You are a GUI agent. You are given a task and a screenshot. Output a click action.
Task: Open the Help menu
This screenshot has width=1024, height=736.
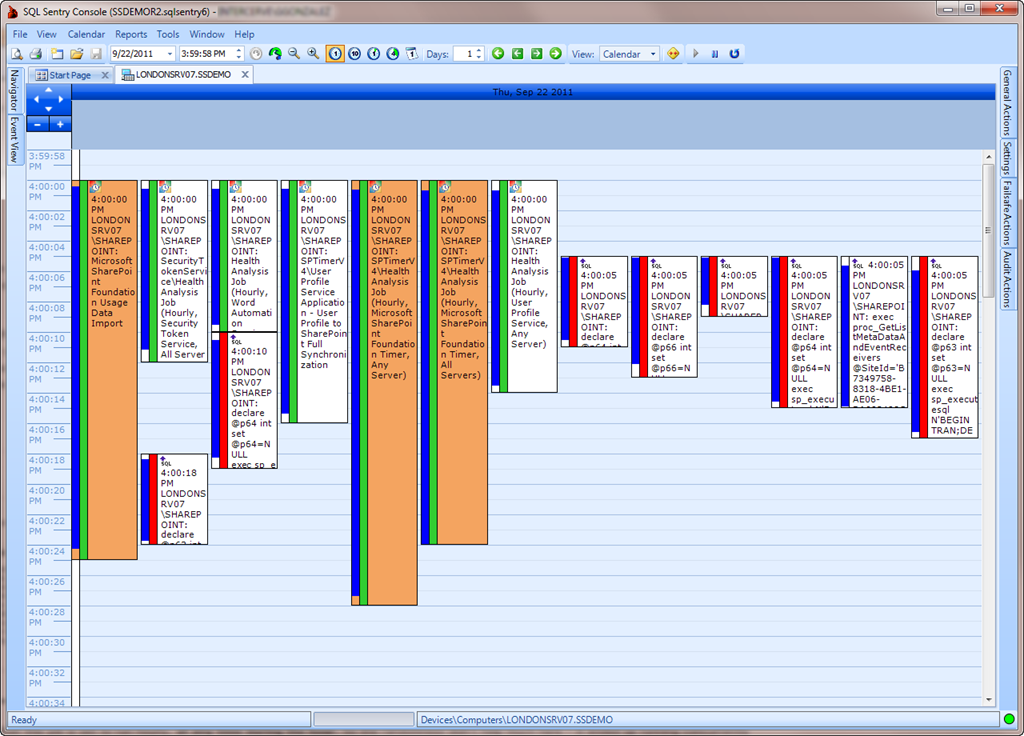tap(244, 34)
